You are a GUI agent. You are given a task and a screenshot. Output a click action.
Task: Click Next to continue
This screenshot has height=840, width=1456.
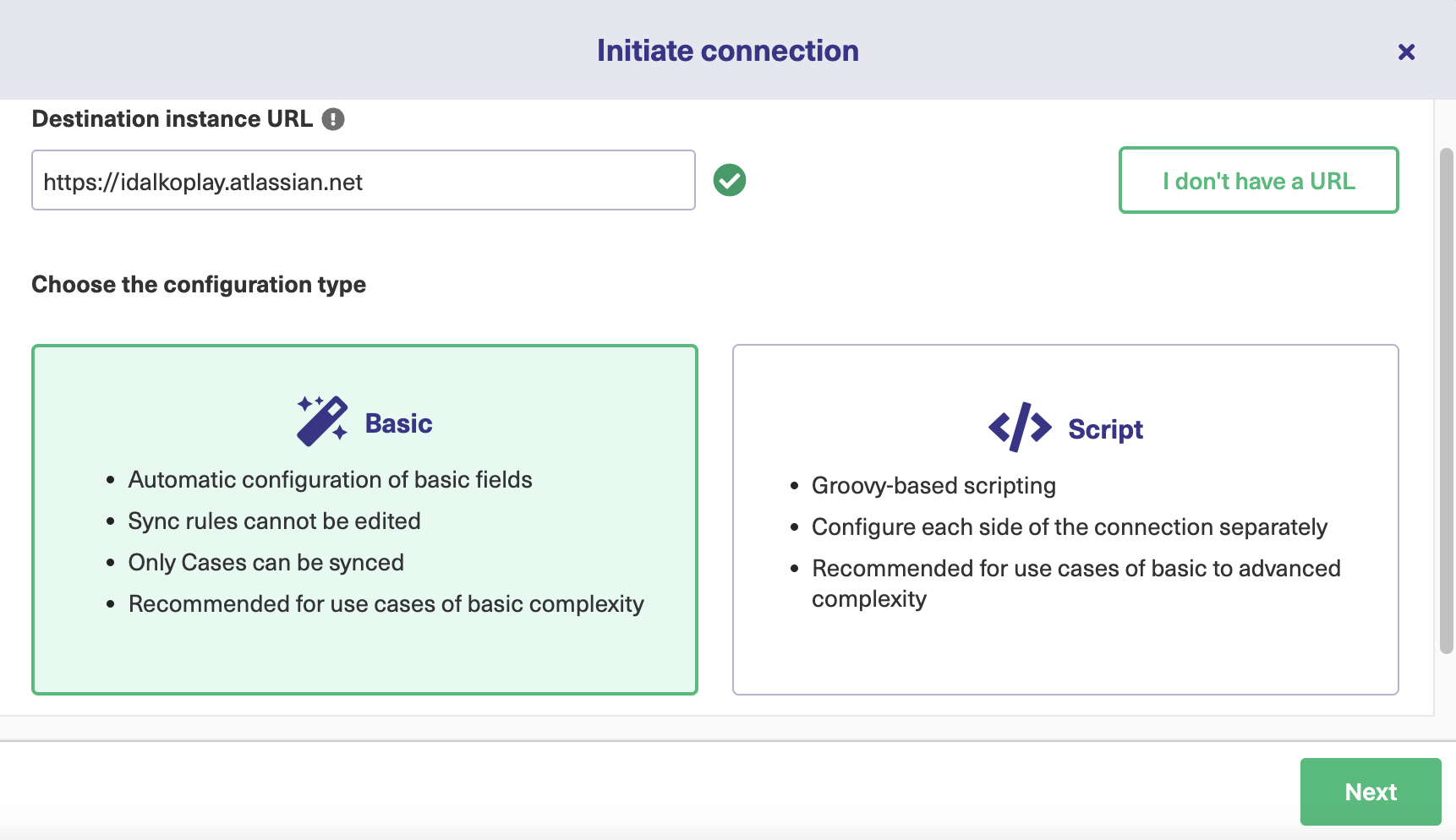[1371, 792]
